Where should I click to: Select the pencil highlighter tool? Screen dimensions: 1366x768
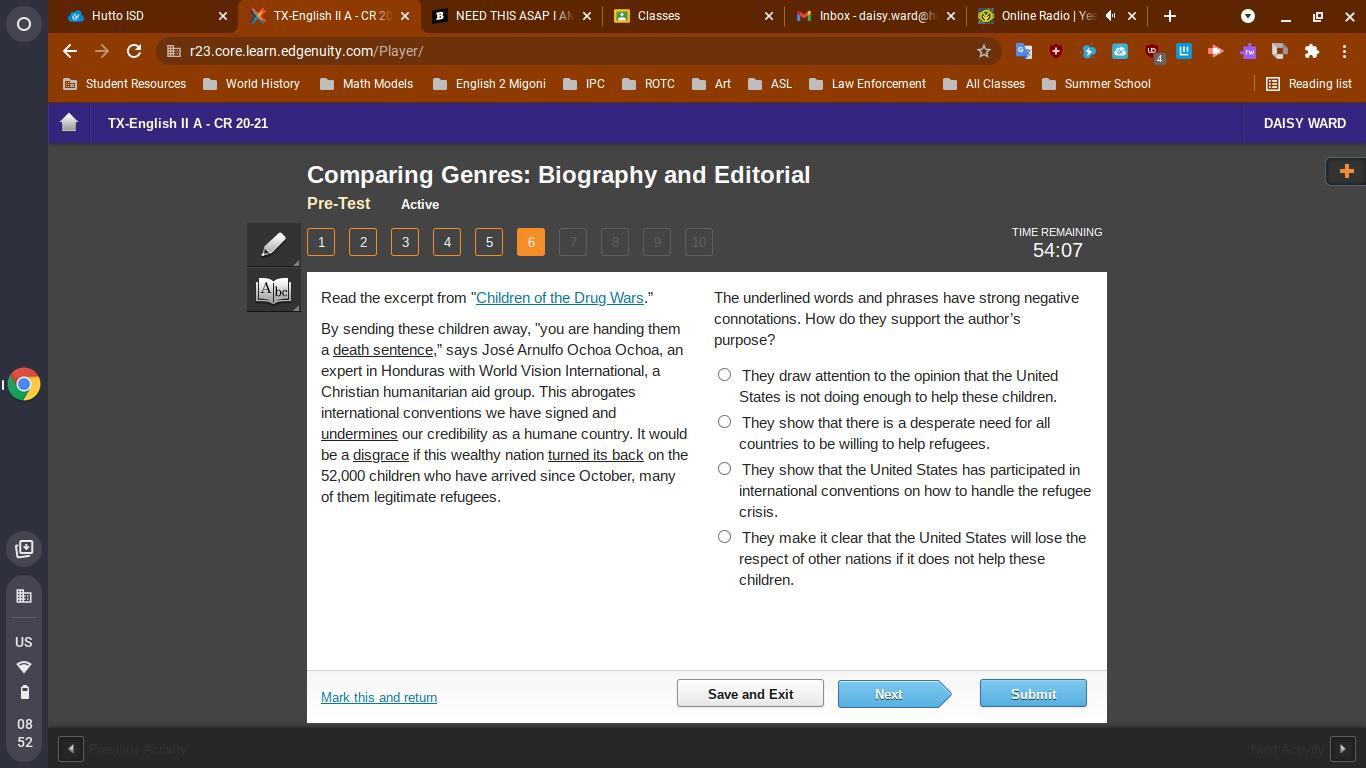coord(273,245)
